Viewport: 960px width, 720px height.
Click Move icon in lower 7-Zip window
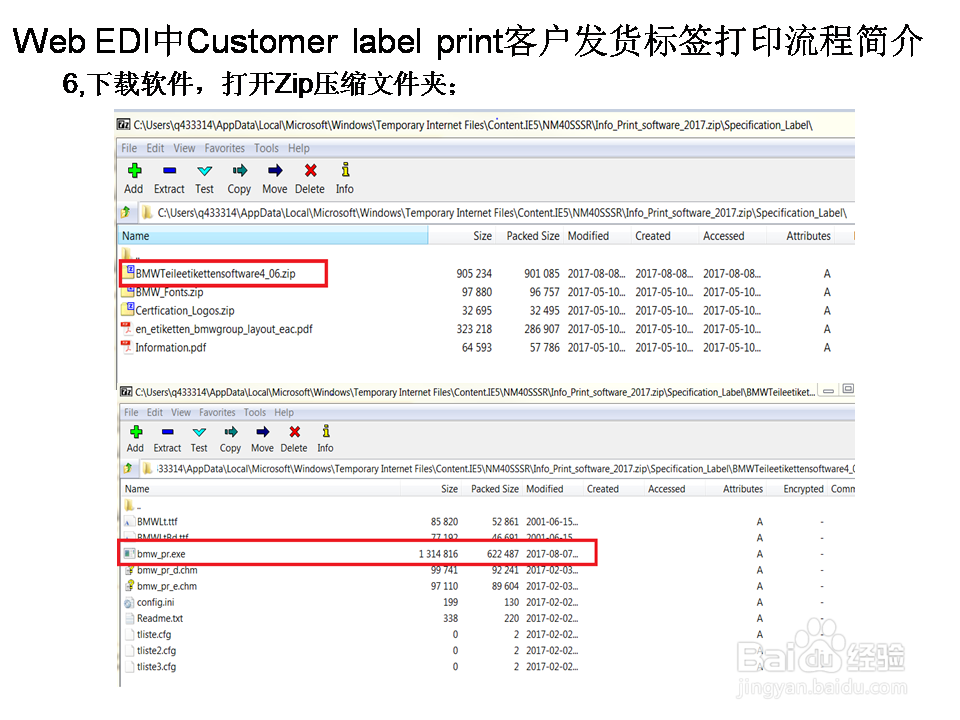[263, 432]
